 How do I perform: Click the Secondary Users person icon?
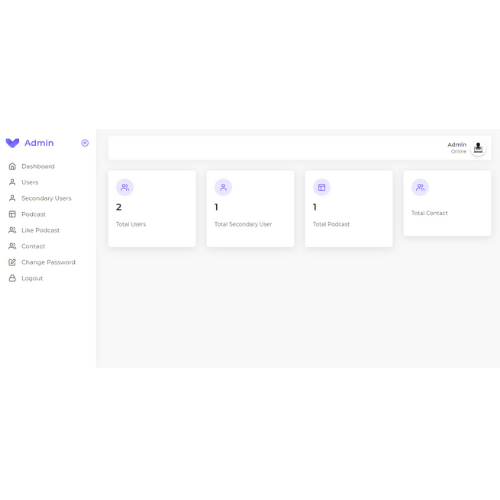[x=12, y=198]
